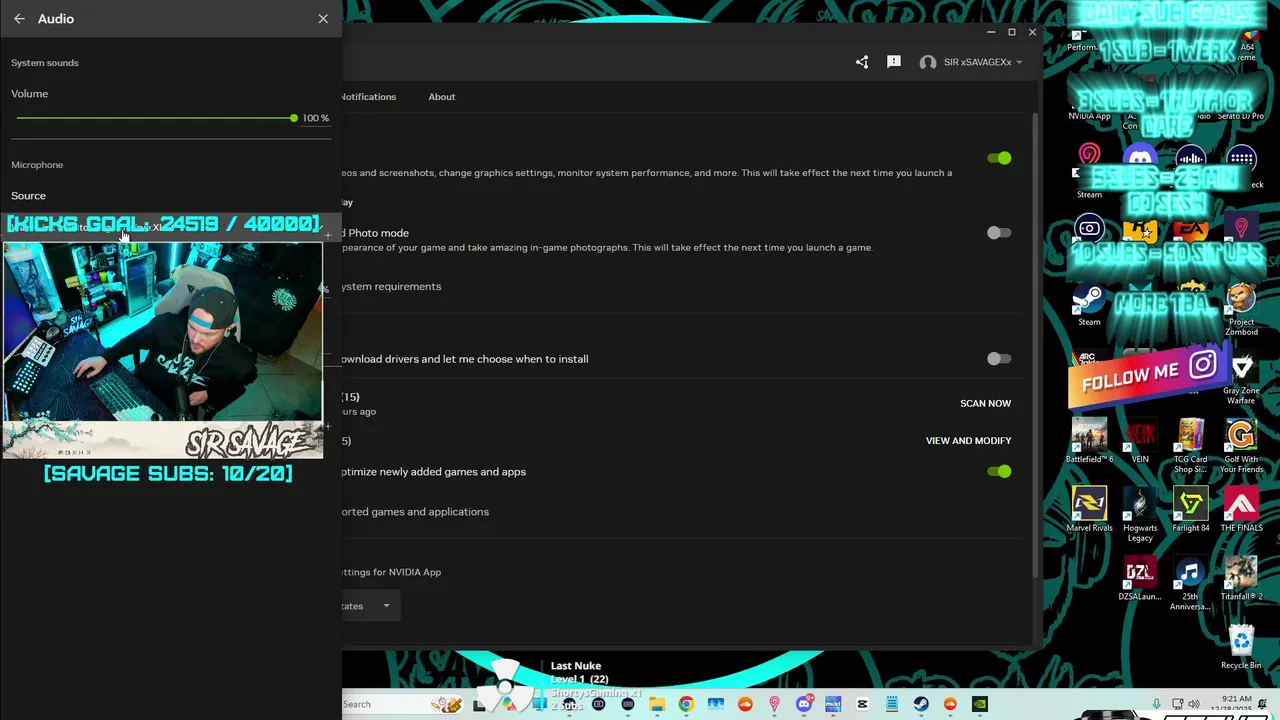Enable the Photo mode toggle
The width and height of the screenshot is (1280, 720).
999,233
